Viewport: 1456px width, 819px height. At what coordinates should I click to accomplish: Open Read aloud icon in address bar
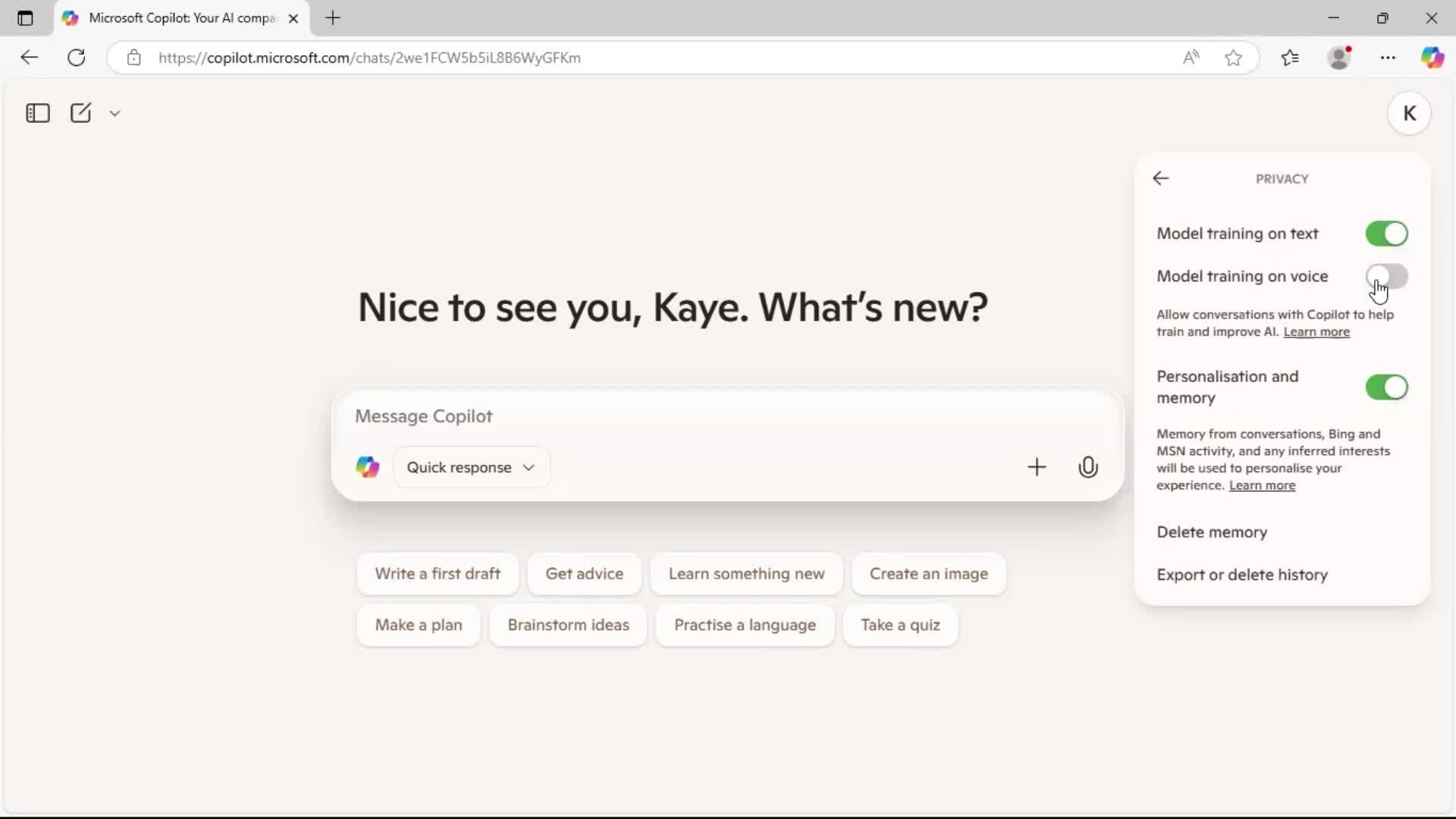1191,58
